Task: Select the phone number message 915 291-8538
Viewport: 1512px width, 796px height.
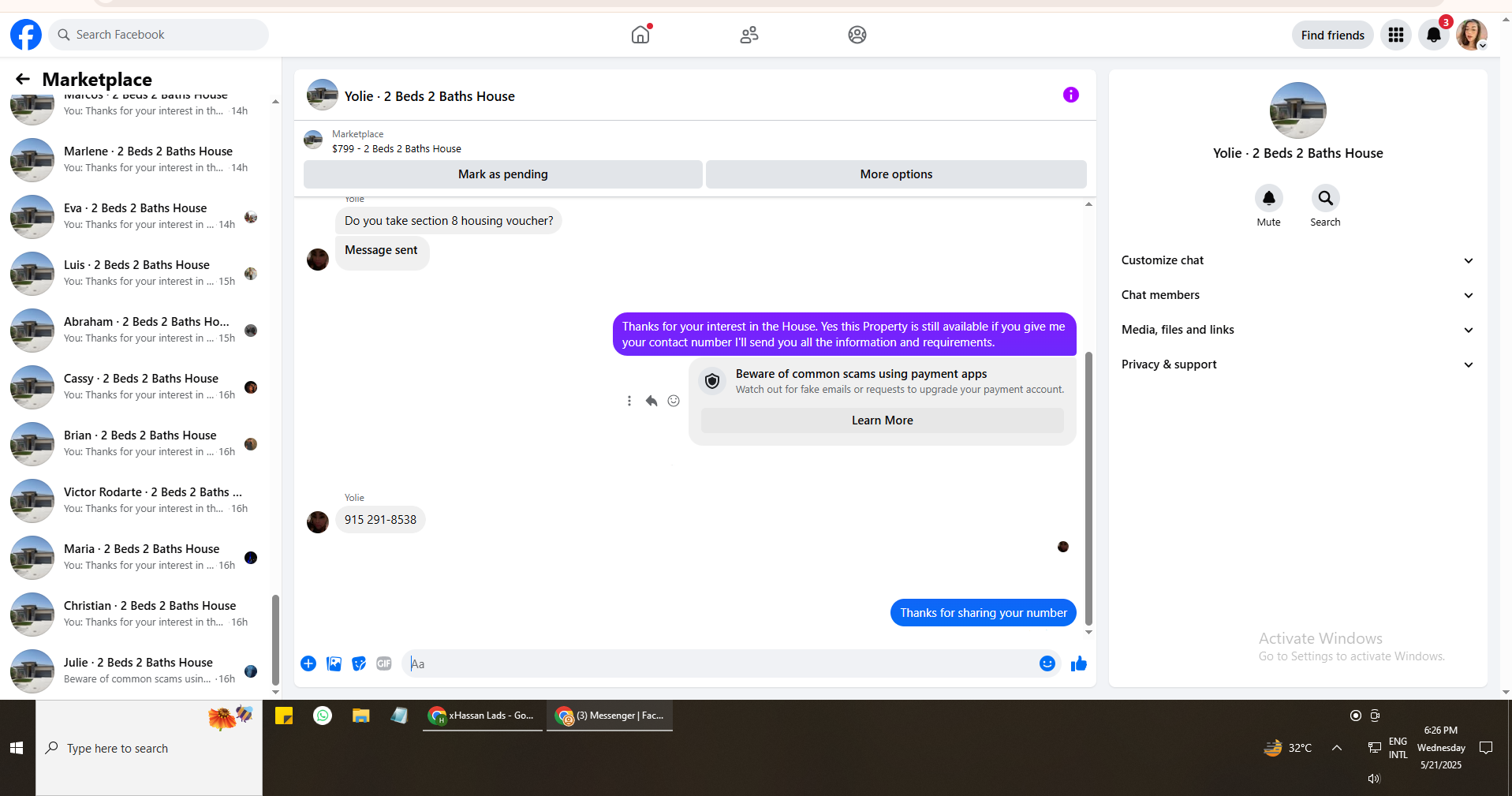Action: pos(380,520)
